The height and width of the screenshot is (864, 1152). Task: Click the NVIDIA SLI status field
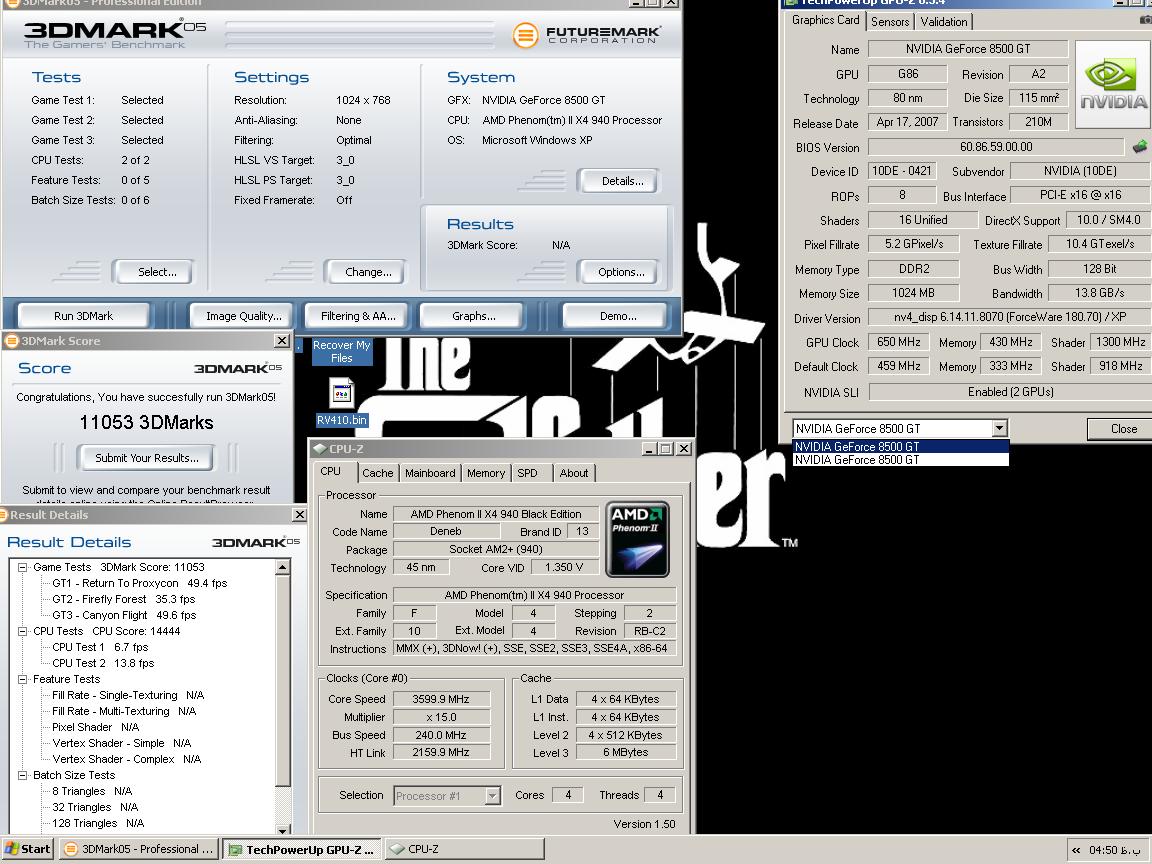[x=1010, y=392]
